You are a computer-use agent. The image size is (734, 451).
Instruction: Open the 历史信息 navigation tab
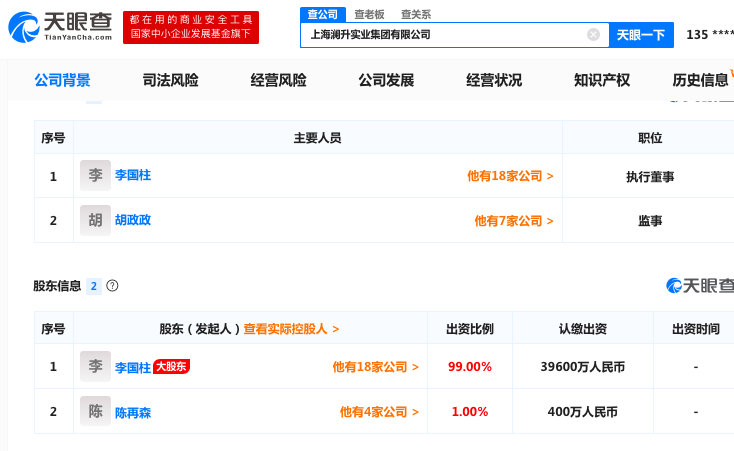pyautogui.click(x=701, y=81)
